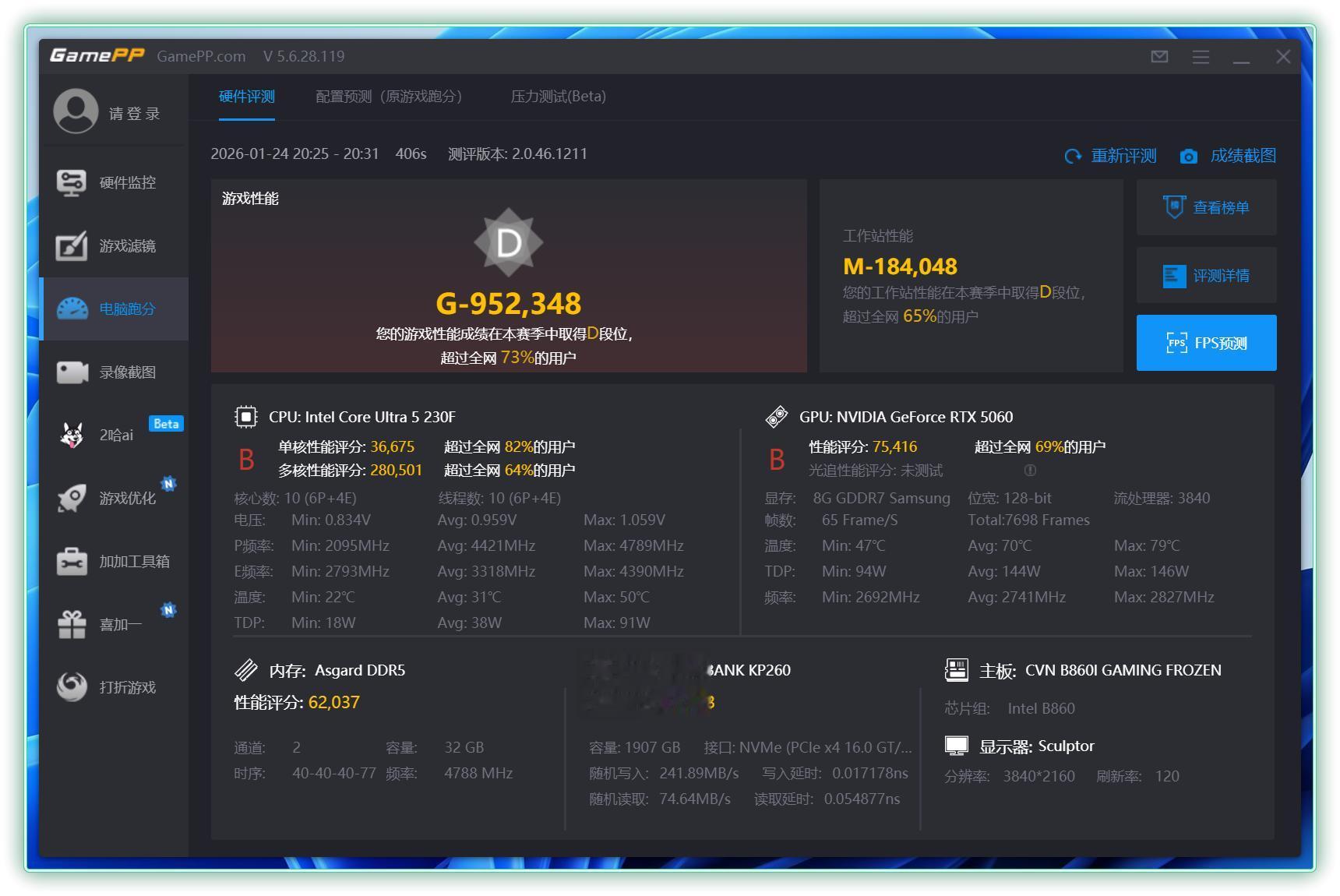Click the CPU single-core score 36,675

point(393,446)
